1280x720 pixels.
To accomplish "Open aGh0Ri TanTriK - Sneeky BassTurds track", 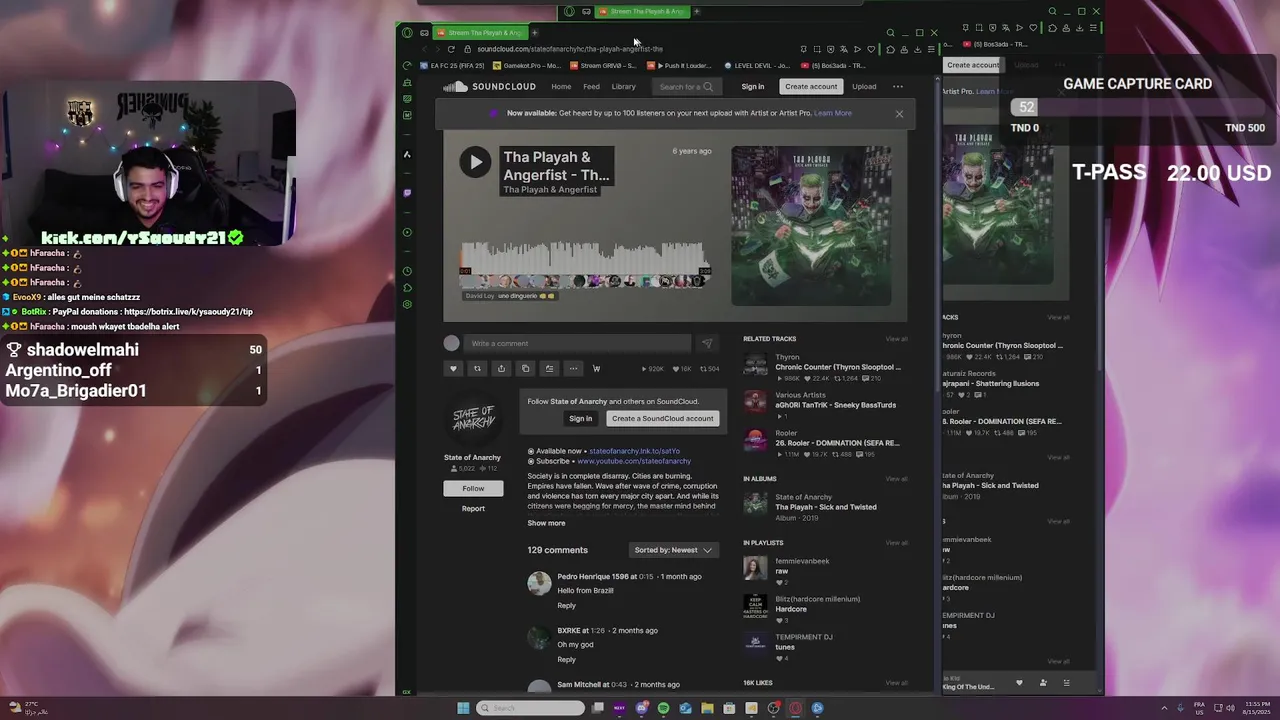I will pos(836,405).
